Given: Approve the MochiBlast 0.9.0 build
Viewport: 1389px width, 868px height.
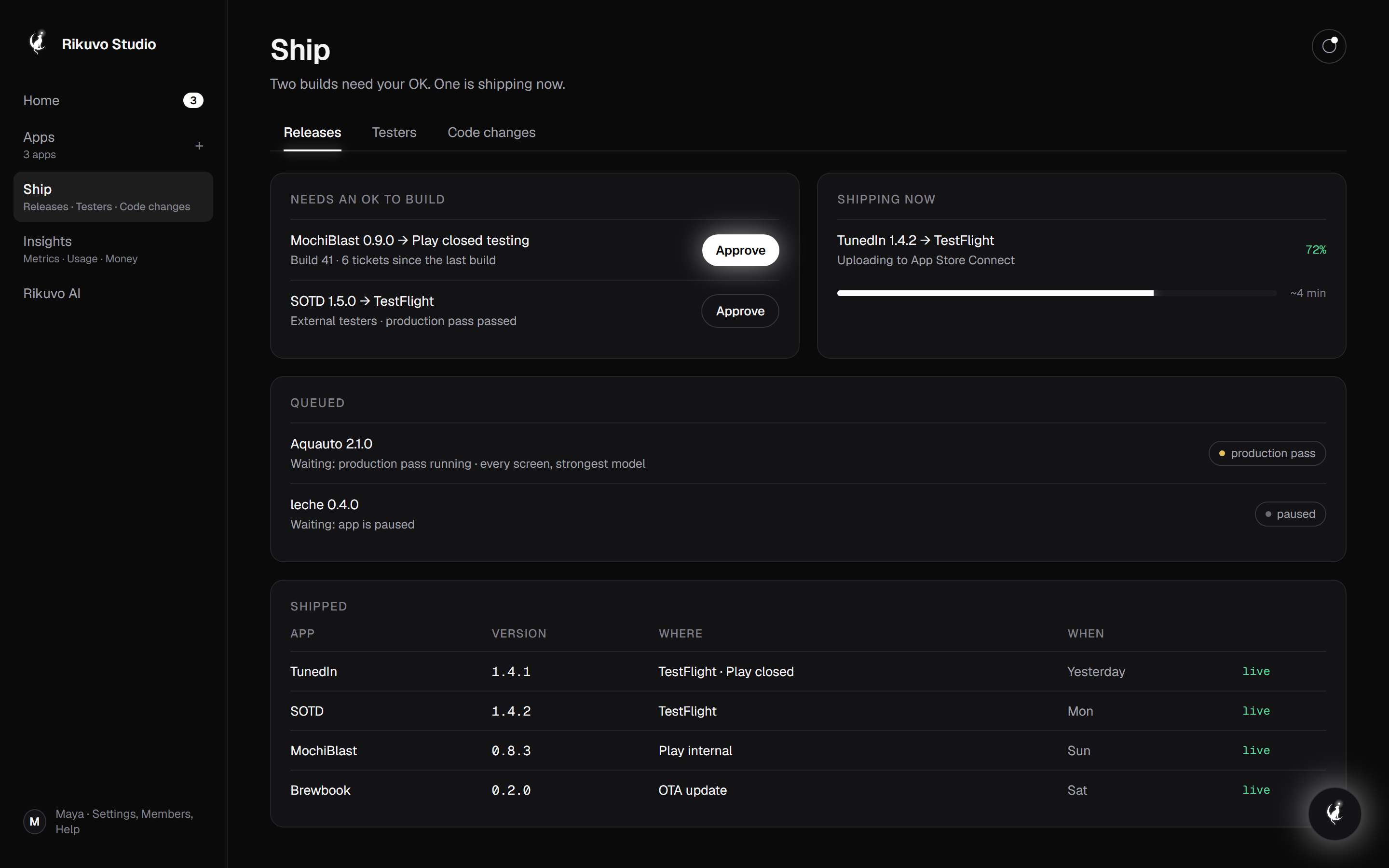Looking at the screenshot, I should tap(740, 250).
